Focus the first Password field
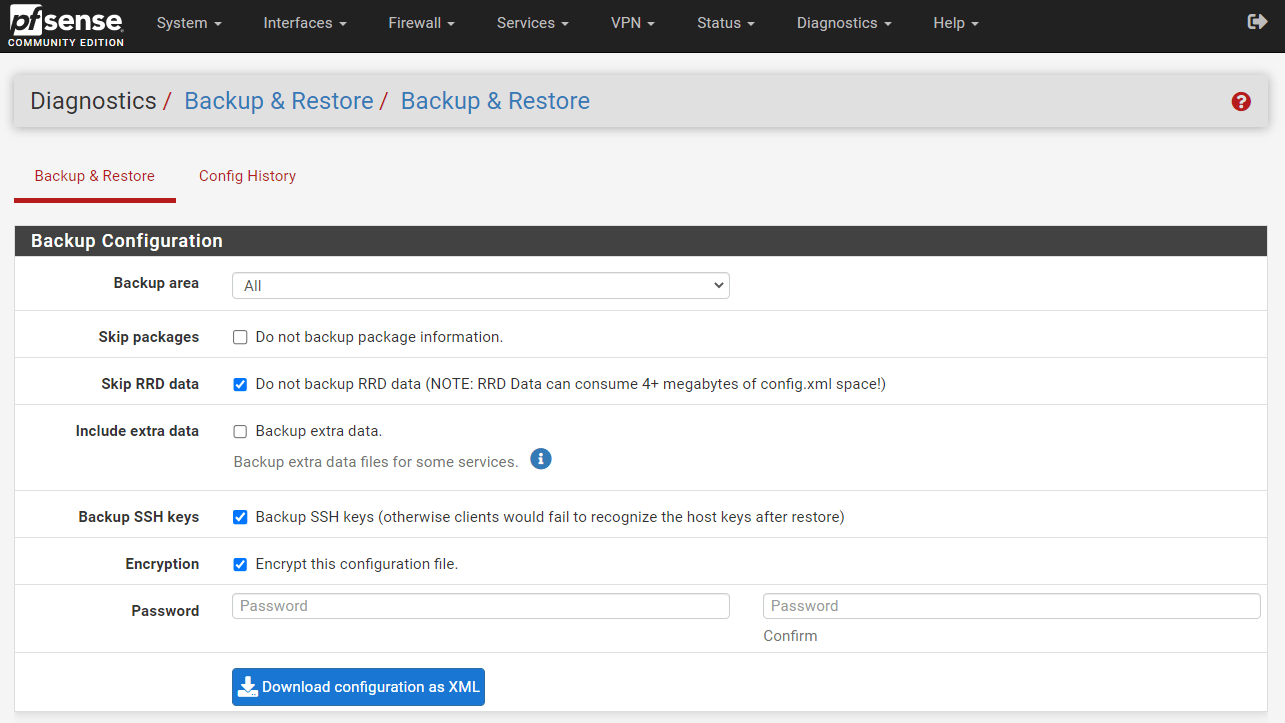1285x723 pixels. point(481,606)
